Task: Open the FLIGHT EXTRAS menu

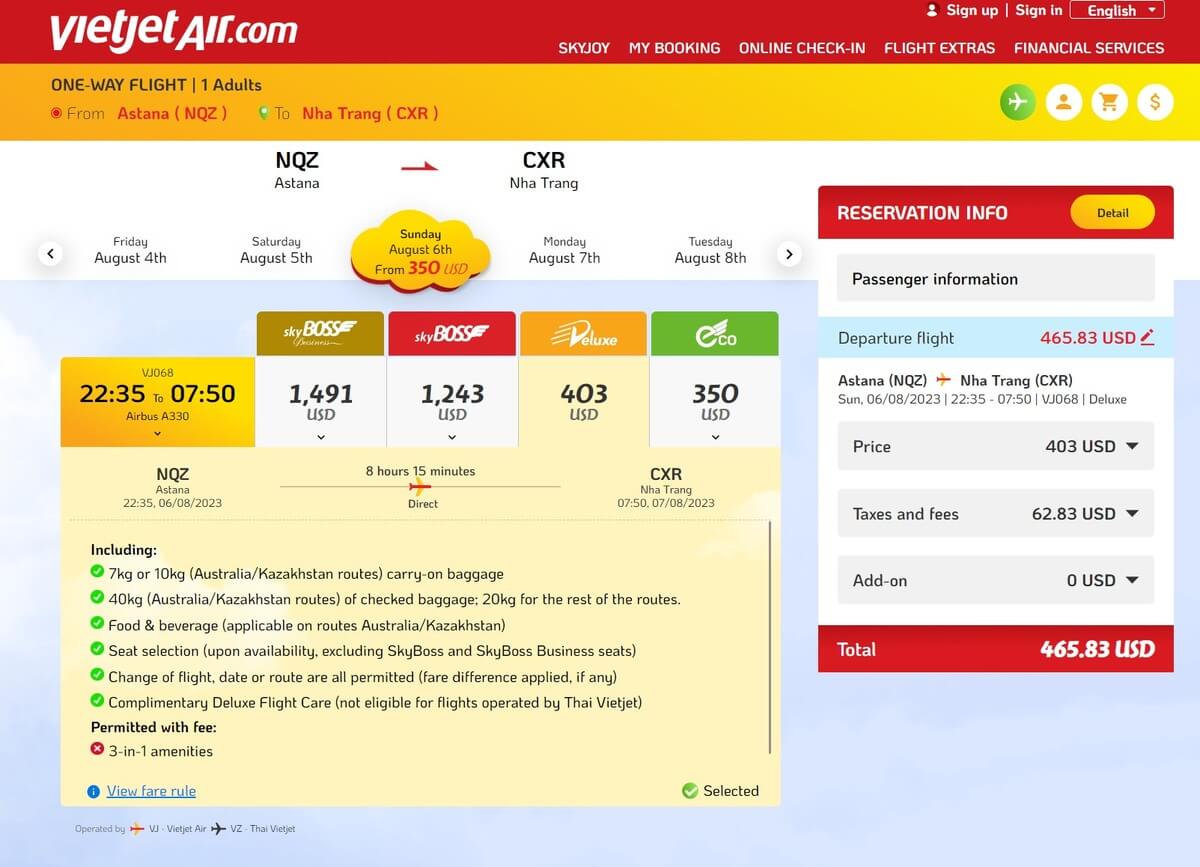Action: pos(940,47)
